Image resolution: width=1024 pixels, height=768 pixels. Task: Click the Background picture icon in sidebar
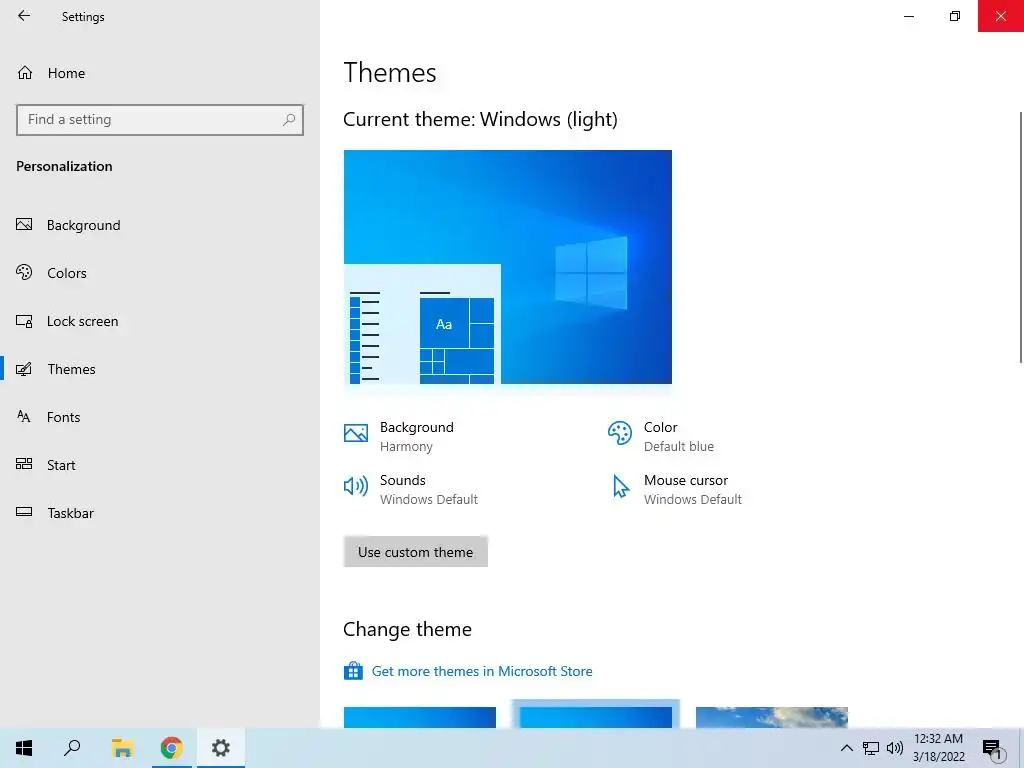point(24,225)
